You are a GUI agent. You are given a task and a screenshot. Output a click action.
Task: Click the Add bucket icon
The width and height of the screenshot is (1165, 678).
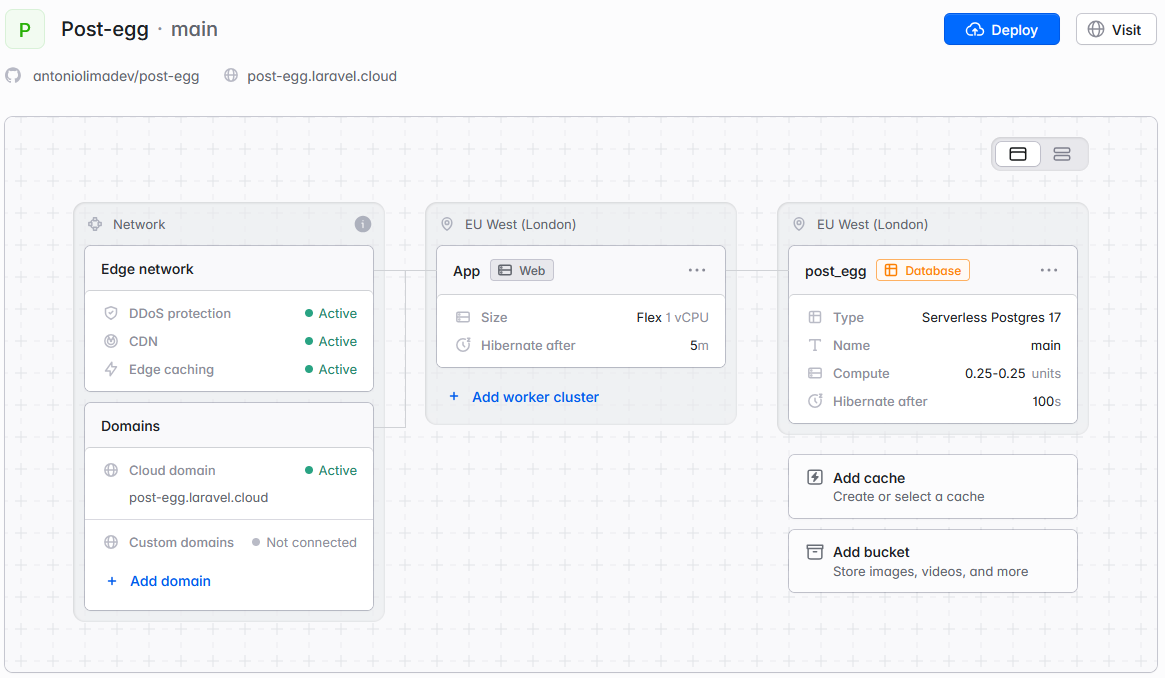click(x=814, y=553)
